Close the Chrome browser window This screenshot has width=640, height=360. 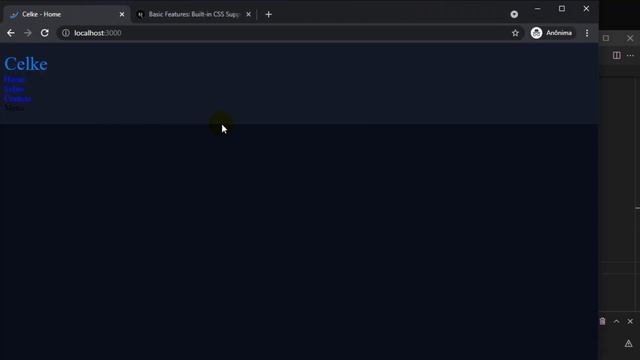pos(587,9)
